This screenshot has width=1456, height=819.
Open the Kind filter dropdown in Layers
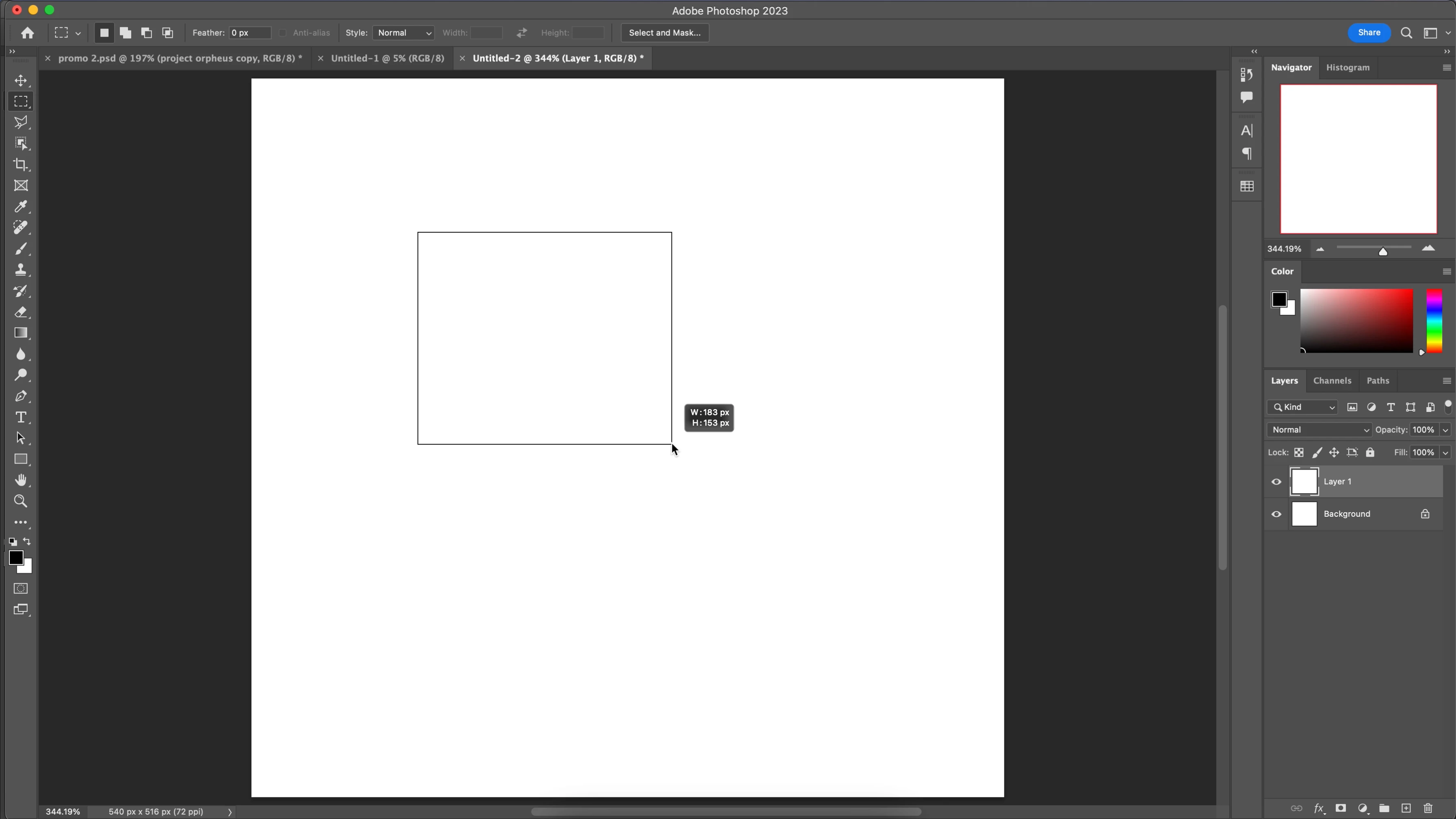[x=1302, y=407]
